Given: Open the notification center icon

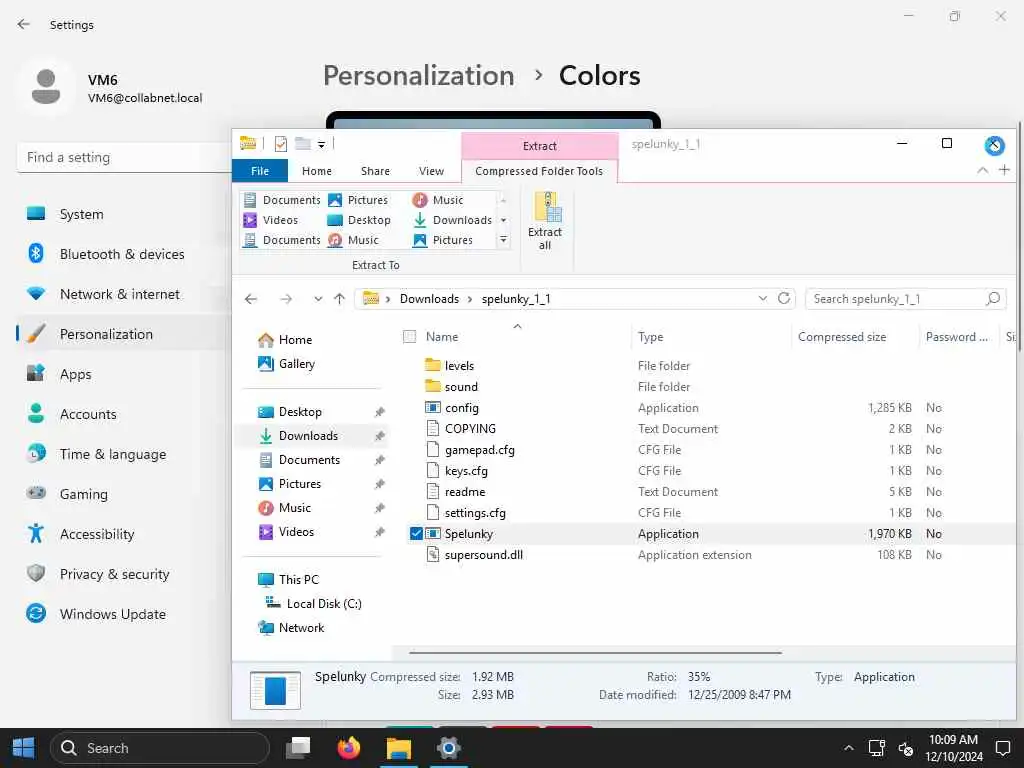Looking at the screenshot, I should pyautogui.click(x=1002, y=748).
